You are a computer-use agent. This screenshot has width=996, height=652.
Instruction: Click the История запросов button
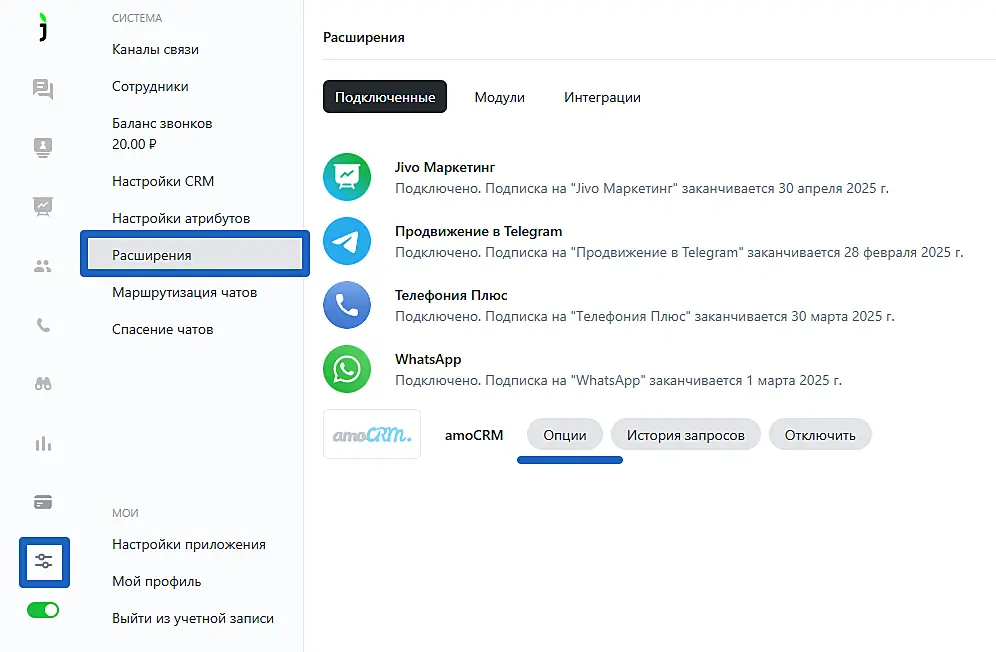pos(685,435)
